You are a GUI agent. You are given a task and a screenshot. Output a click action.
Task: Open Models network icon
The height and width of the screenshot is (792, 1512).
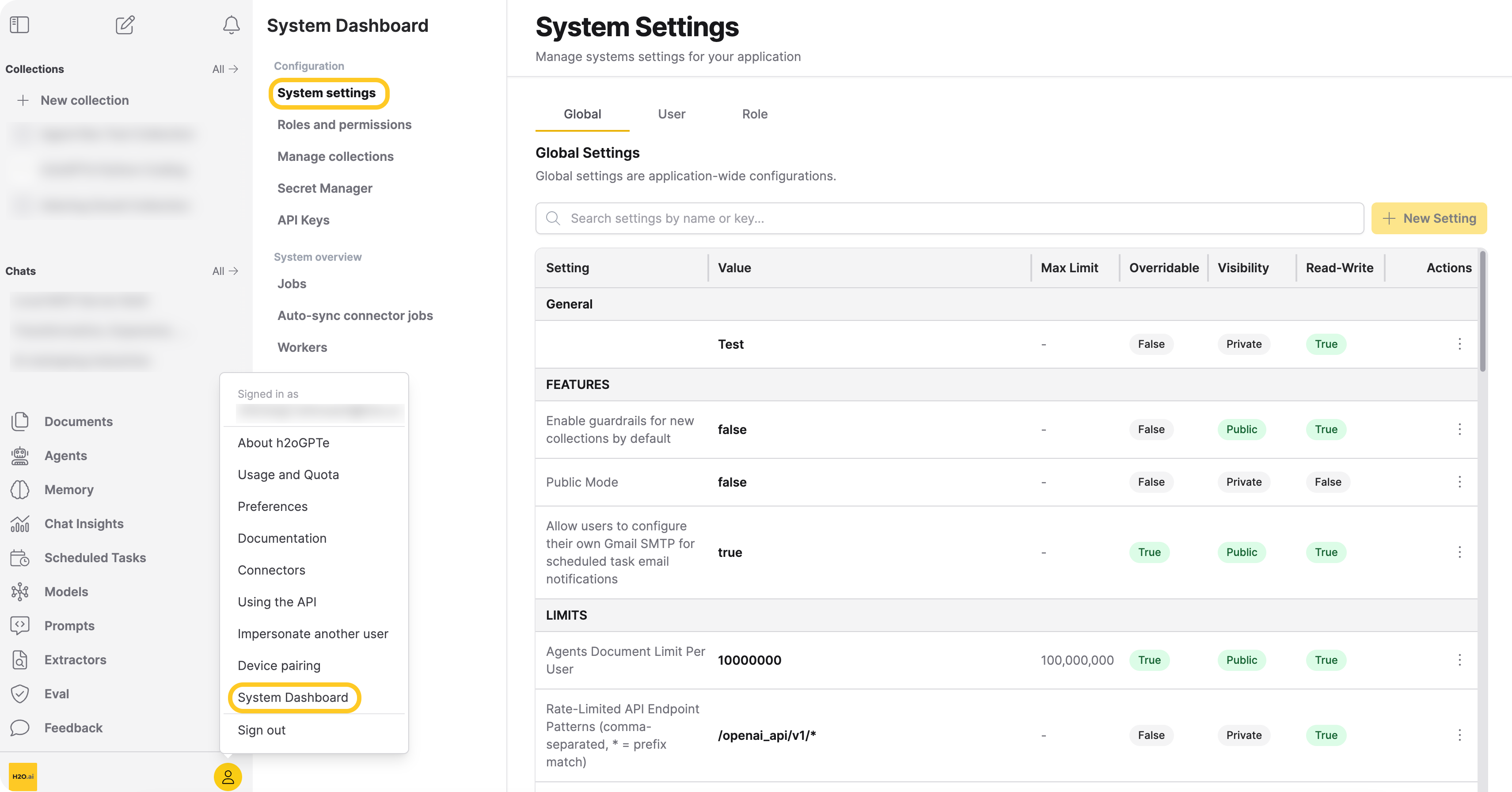20,592
